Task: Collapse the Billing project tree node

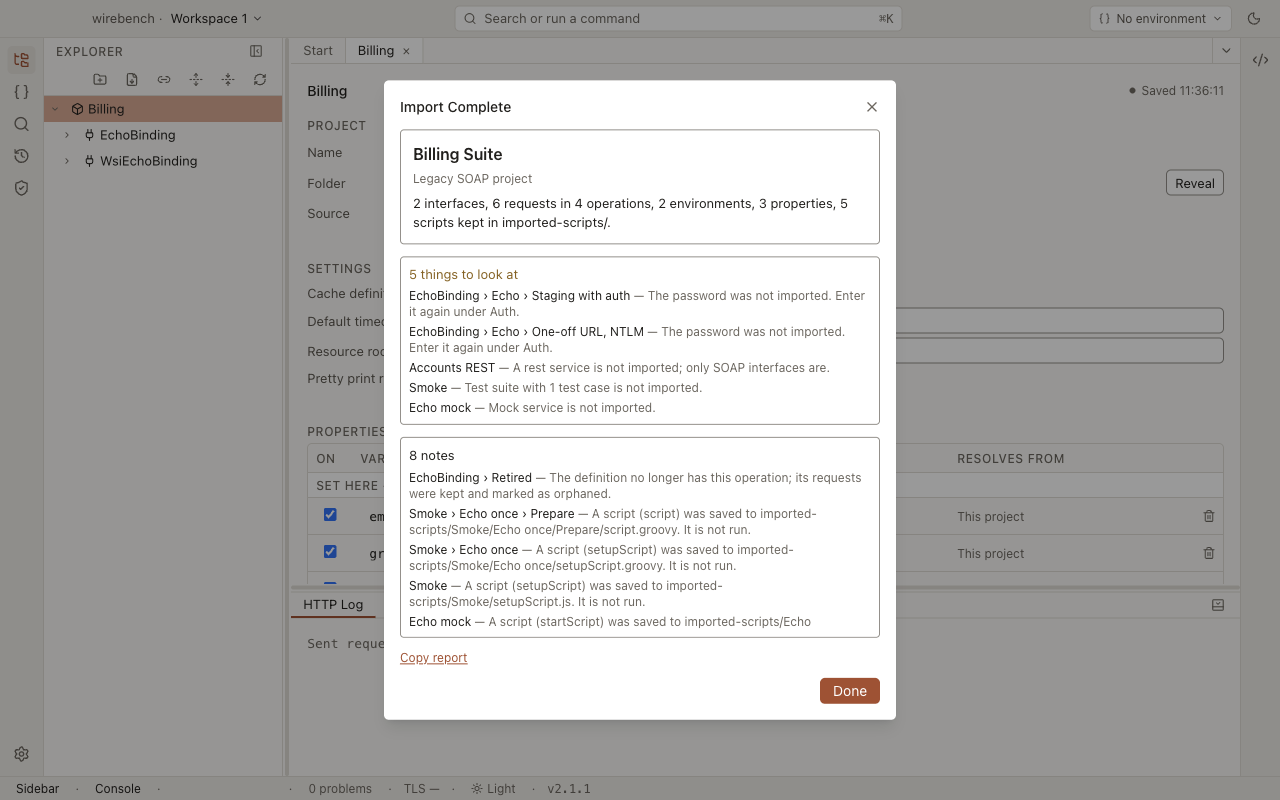Action: coord(55,109)
